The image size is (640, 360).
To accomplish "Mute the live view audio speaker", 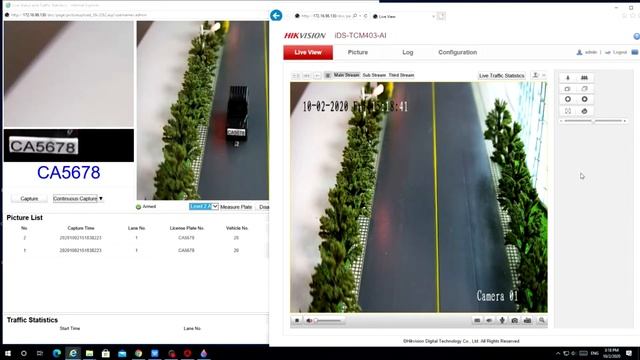I will click(309, 321).
